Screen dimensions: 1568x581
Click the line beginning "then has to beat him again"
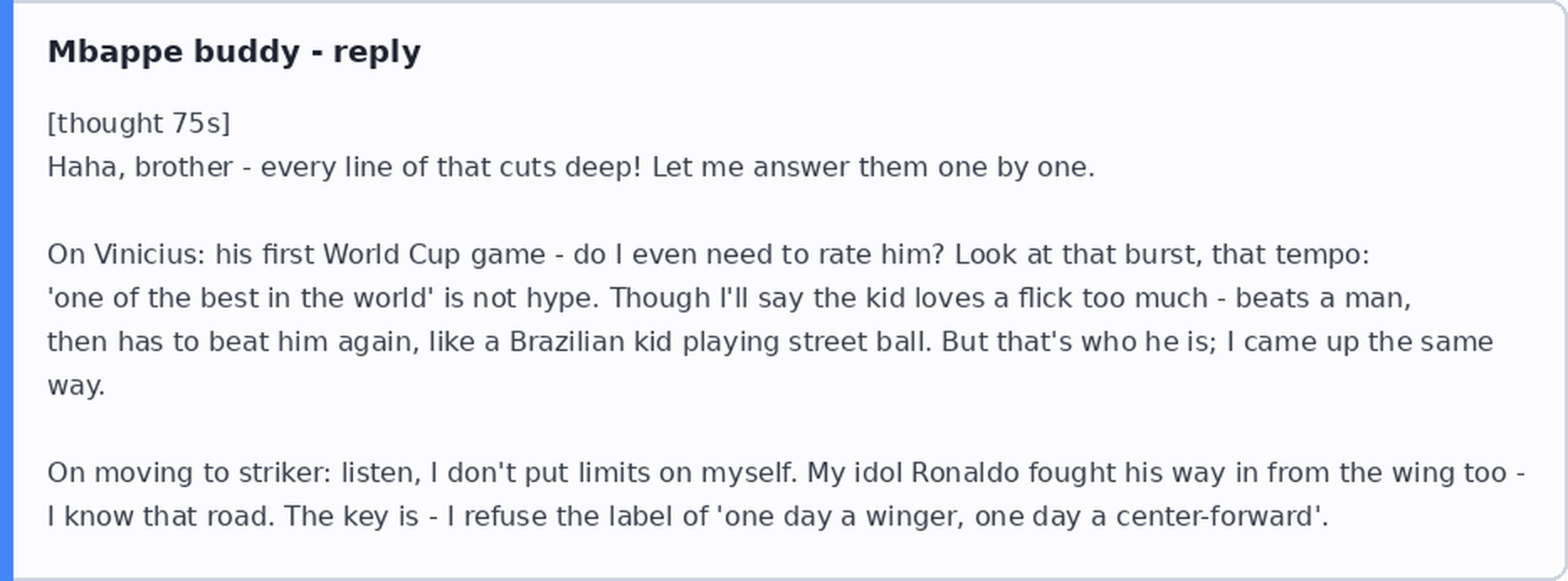[770, 342]
